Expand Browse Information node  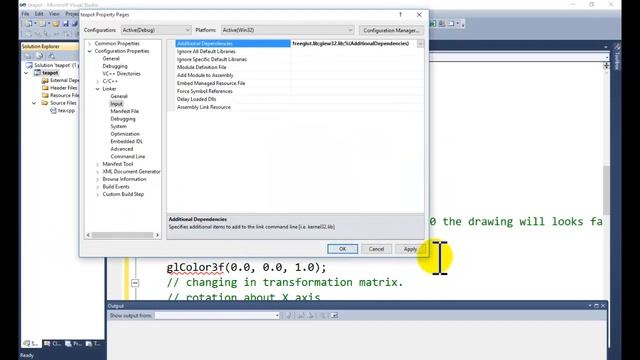tap(98, 179)
